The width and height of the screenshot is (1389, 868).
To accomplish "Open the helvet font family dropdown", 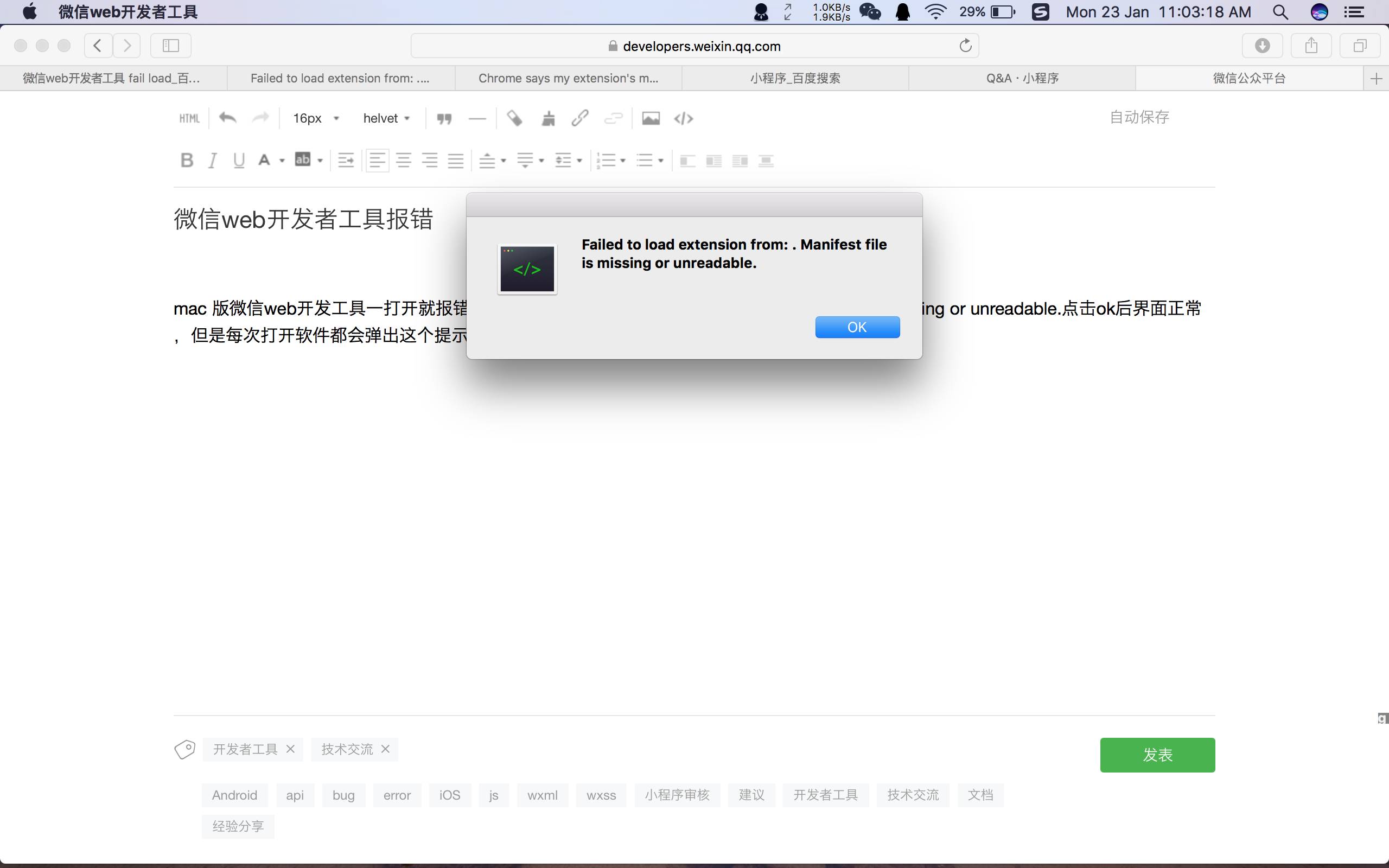I will point(386,118).
